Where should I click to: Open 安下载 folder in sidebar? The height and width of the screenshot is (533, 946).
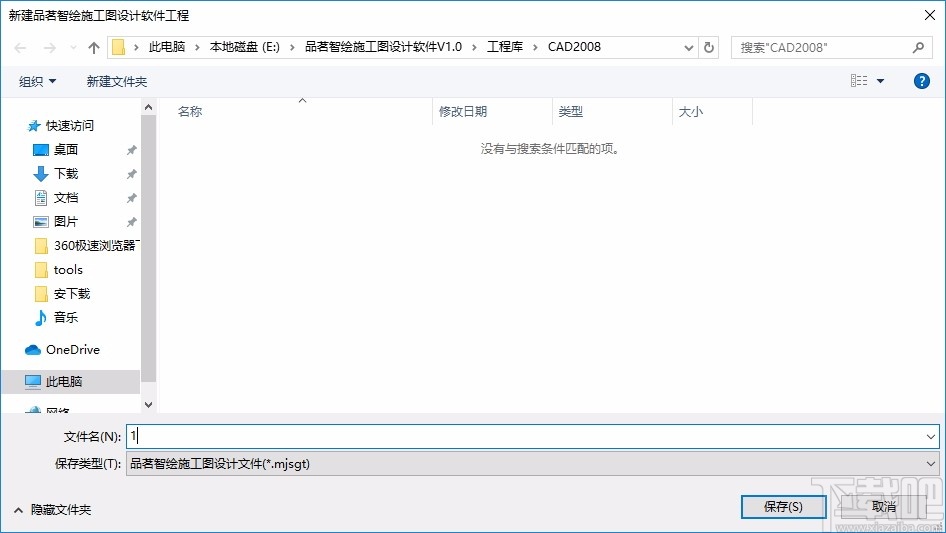coord(72,294)
